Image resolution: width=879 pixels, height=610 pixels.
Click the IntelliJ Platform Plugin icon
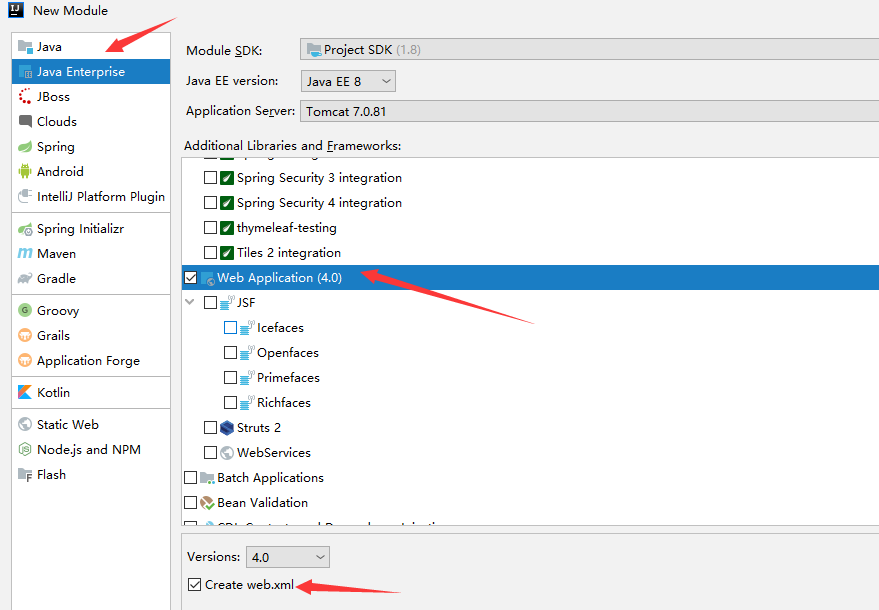25,196
